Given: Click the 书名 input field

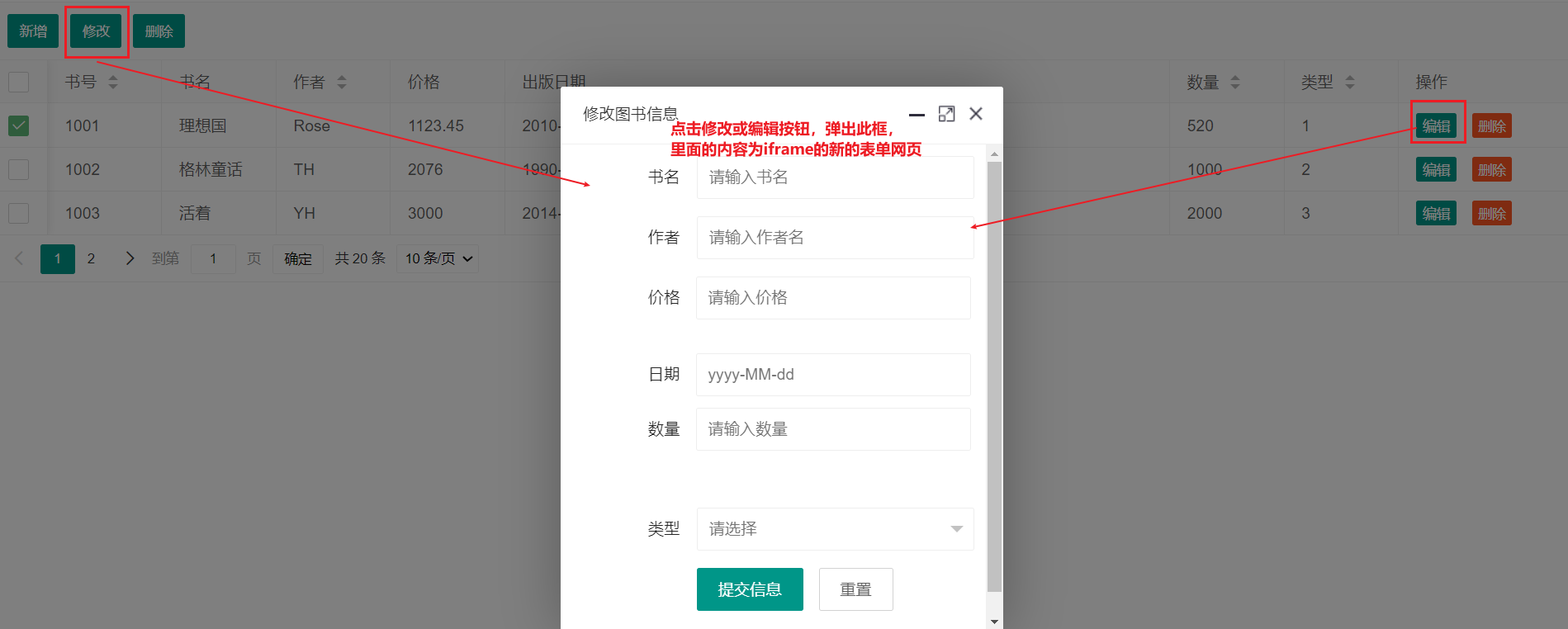Looking at the screenshot, I should pyautogui.click(x=836, y=177).
